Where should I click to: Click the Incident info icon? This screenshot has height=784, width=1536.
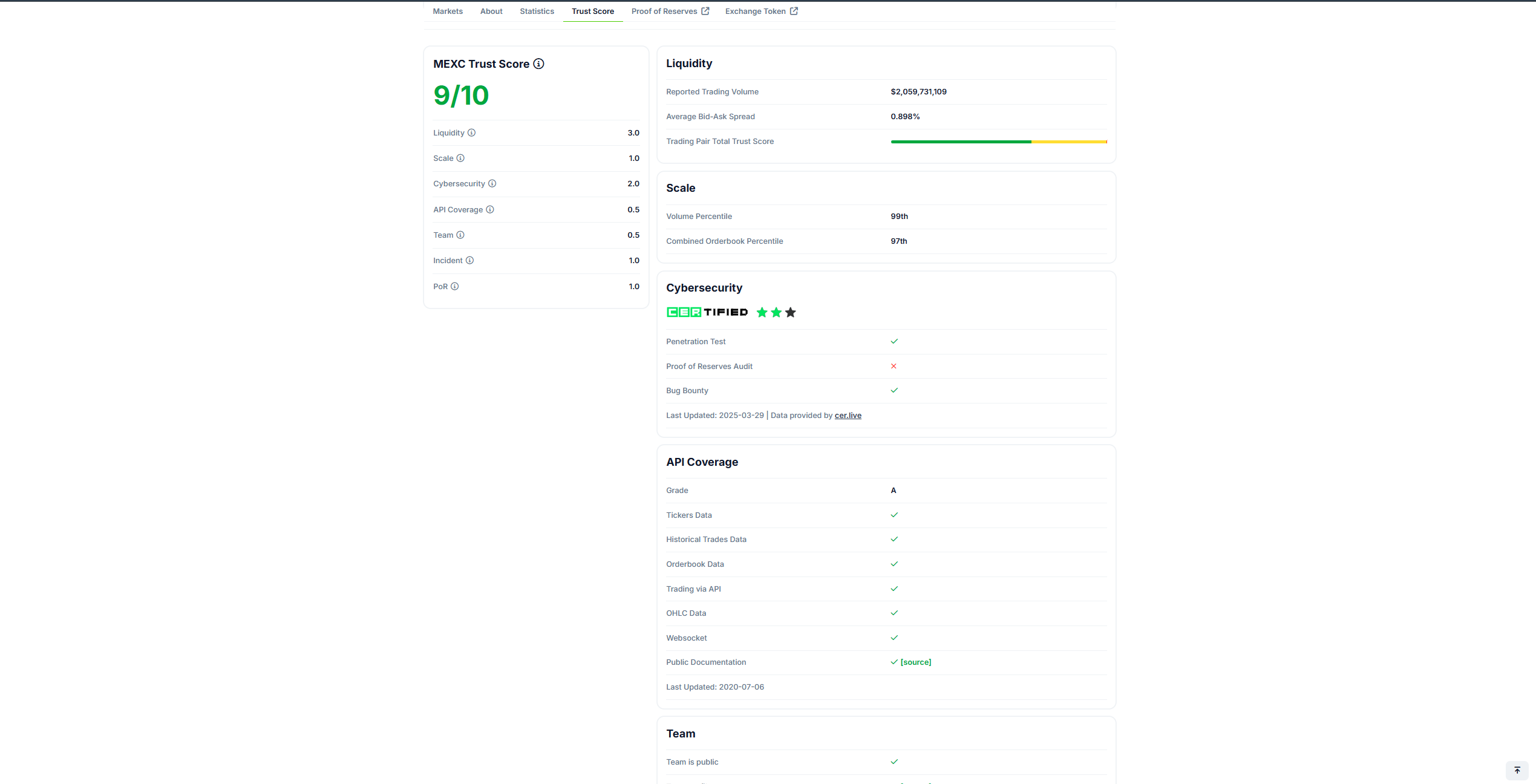[469, 260]
